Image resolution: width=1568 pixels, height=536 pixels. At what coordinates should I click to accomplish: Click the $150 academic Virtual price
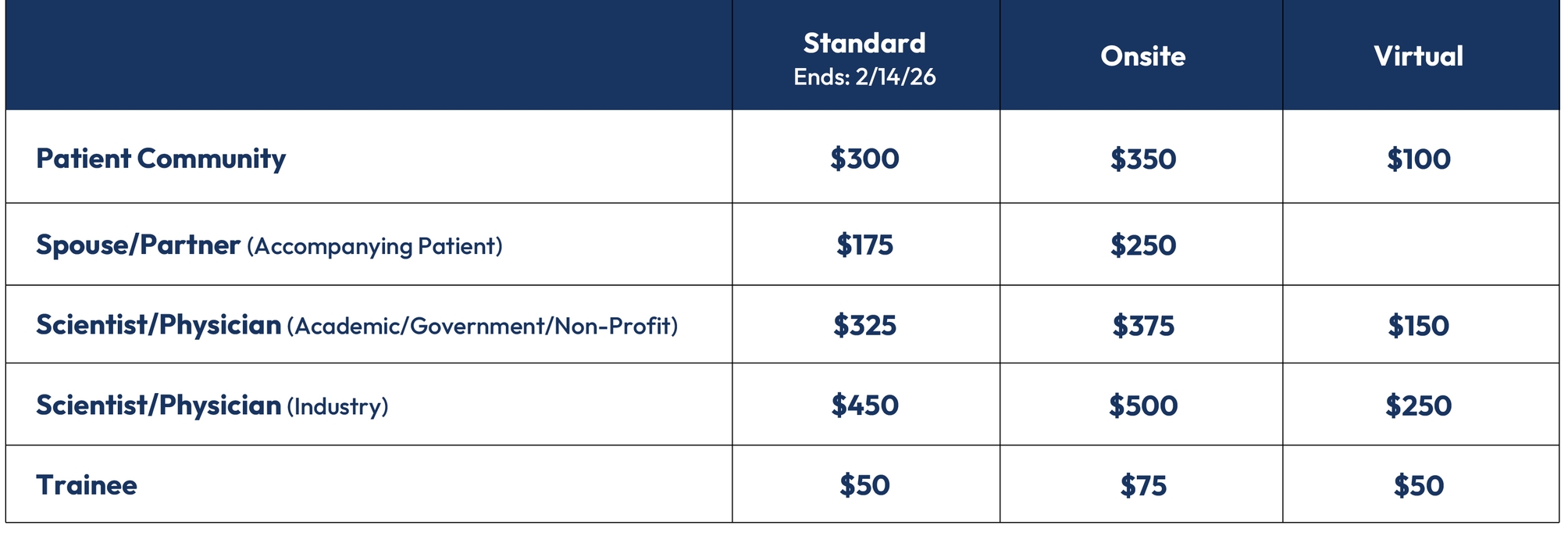1418,326
